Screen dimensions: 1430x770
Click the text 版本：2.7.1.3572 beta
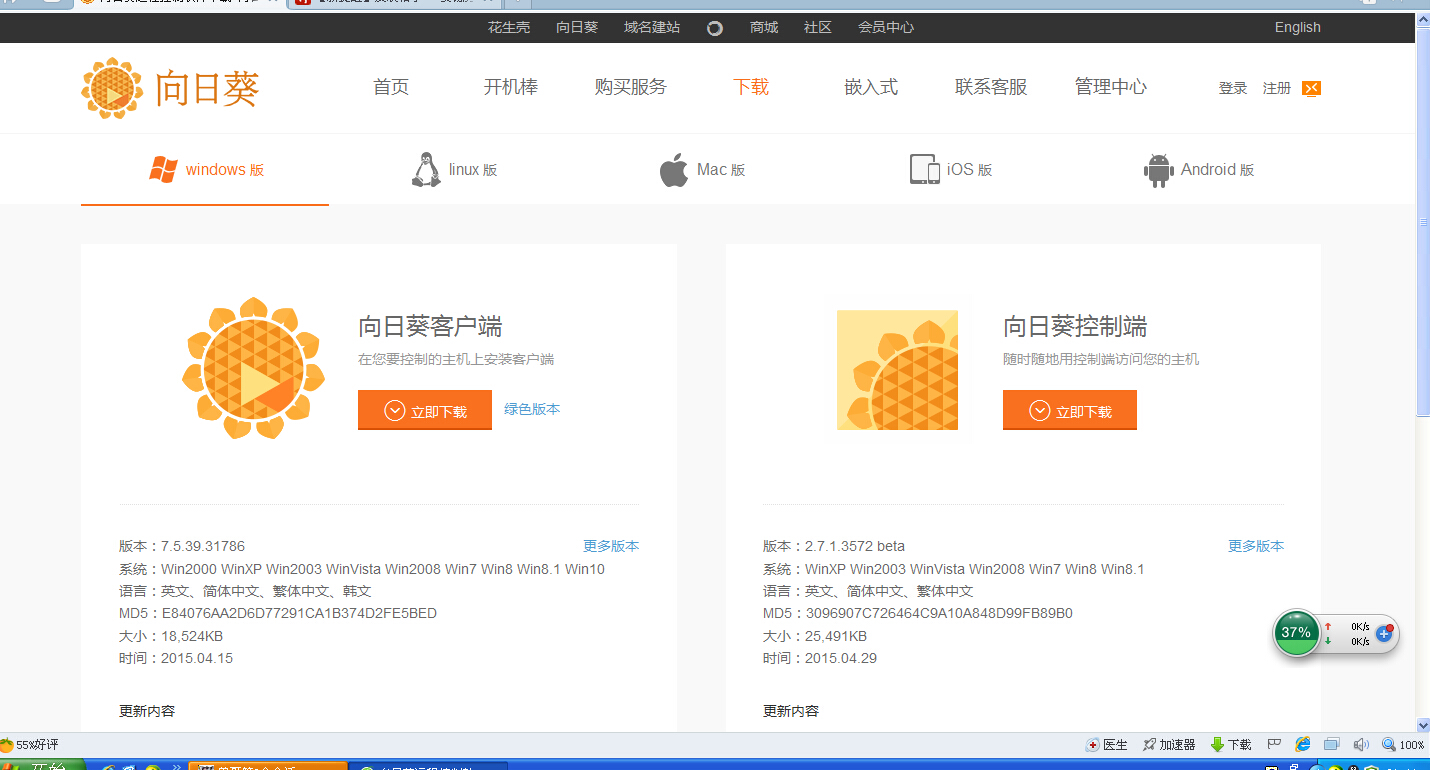click(834, 546)
